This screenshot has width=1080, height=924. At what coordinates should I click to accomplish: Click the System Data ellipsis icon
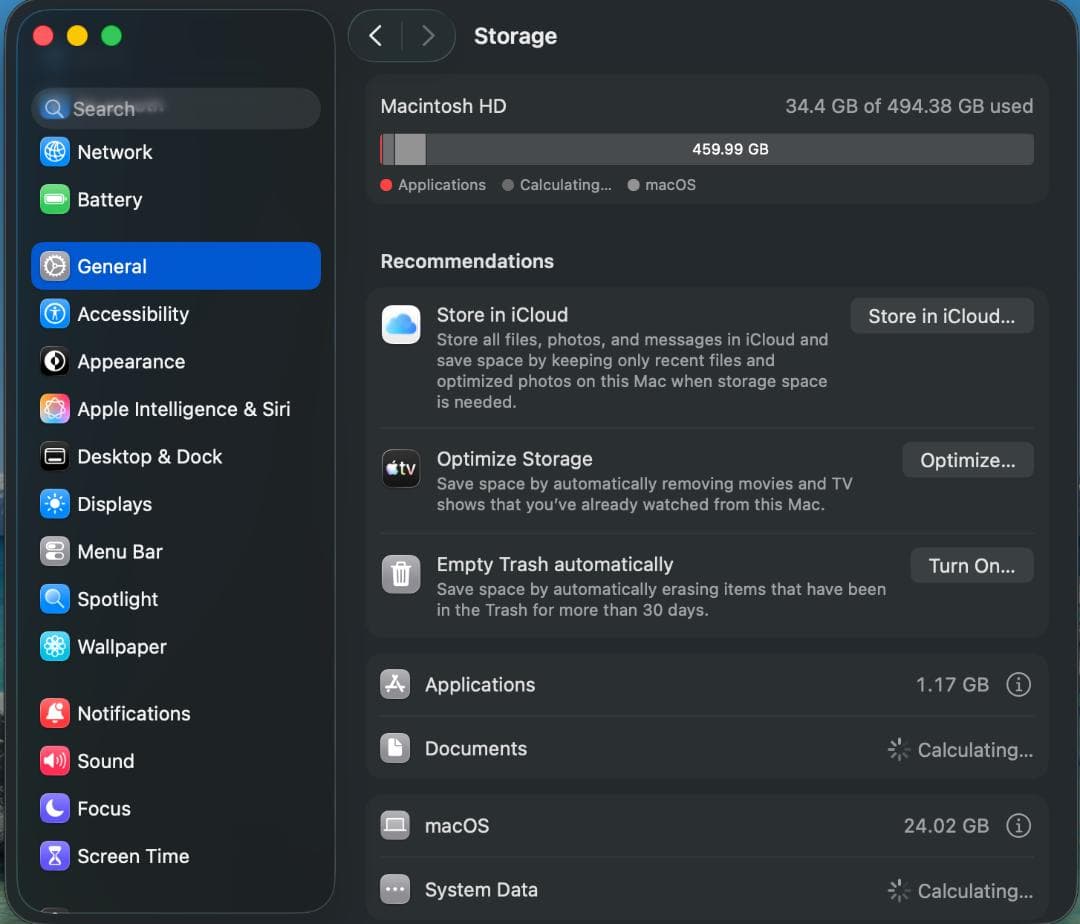click(x=395, y=889)
